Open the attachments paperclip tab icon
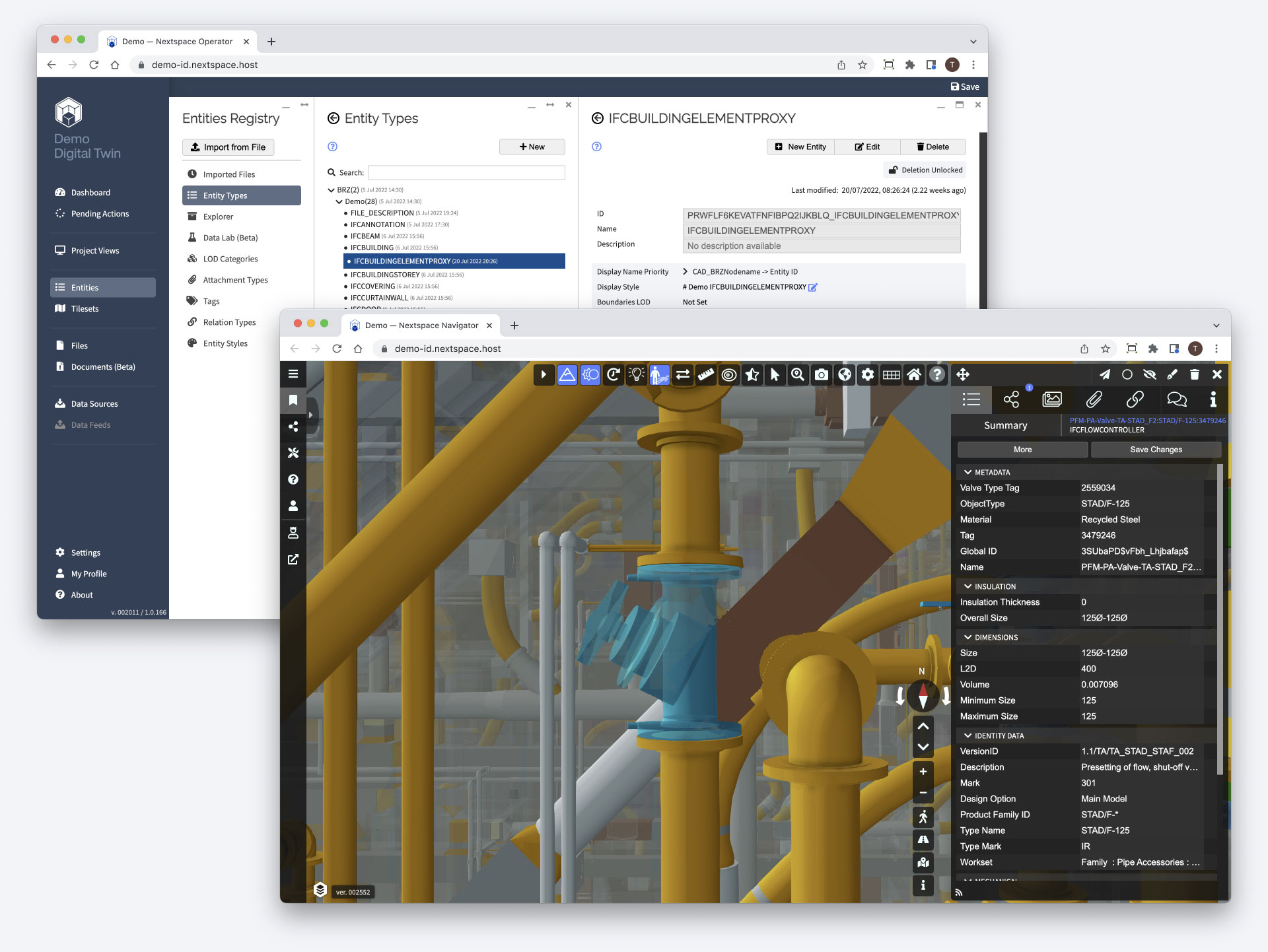1268x952 pixels. (1094, 399)
